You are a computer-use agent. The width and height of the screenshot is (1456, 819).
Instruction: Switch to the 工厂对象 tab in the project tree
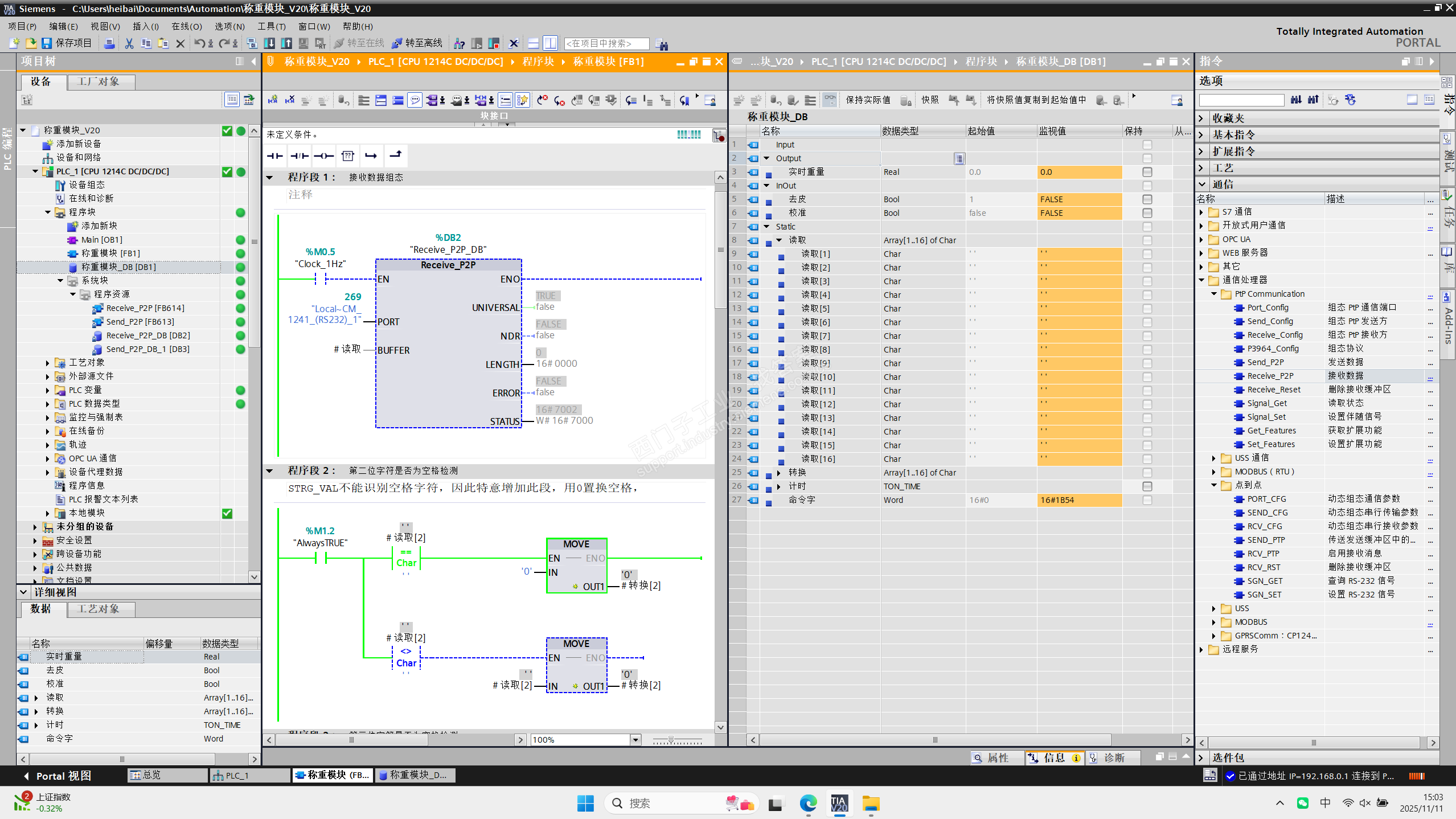tap(100, 81)
